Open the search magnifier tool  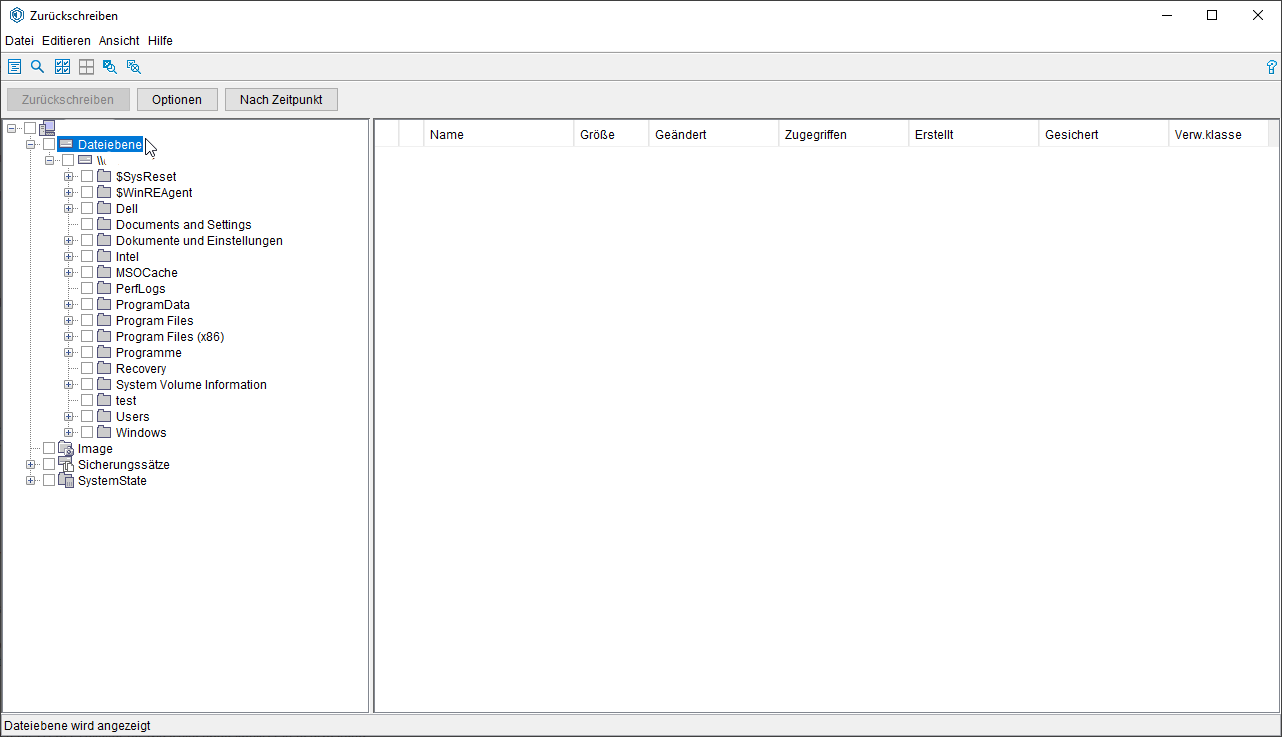pos(38,67)
